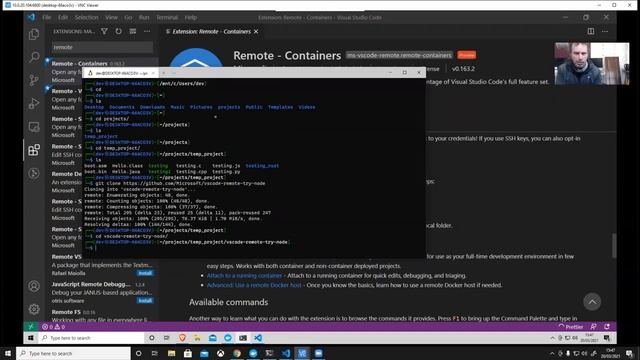Screen dimensions: 640x360
Task: Open VS Code icon on remote taskbar
Action: click(258, 338)
